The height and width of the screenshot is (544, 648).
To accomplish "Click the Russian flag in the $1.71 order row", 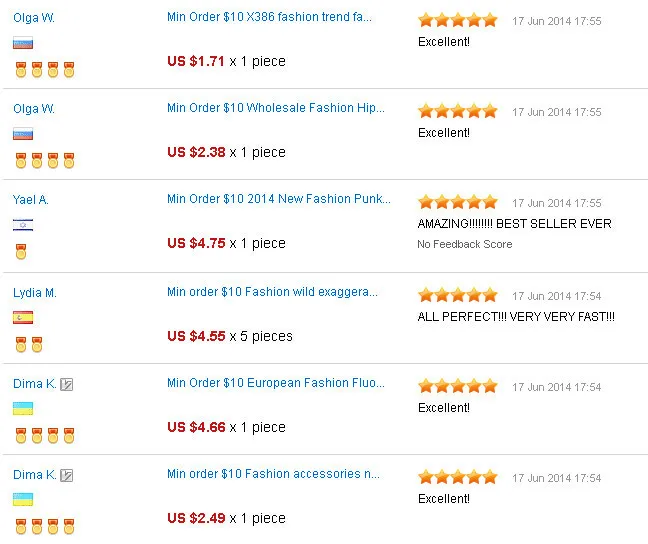I will [23, 43].
